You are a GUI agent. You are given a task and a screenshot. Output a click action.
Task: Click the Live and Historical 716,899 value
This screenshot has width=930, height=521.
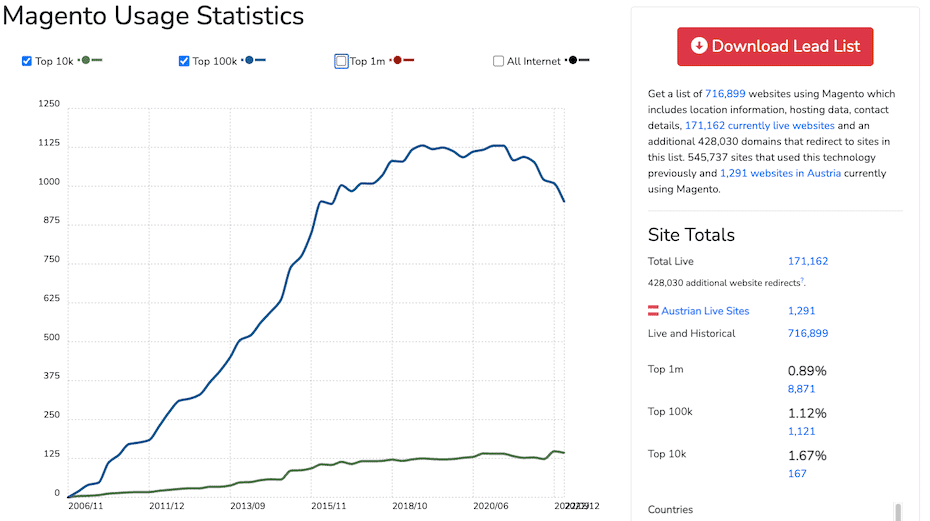(808, 333)
